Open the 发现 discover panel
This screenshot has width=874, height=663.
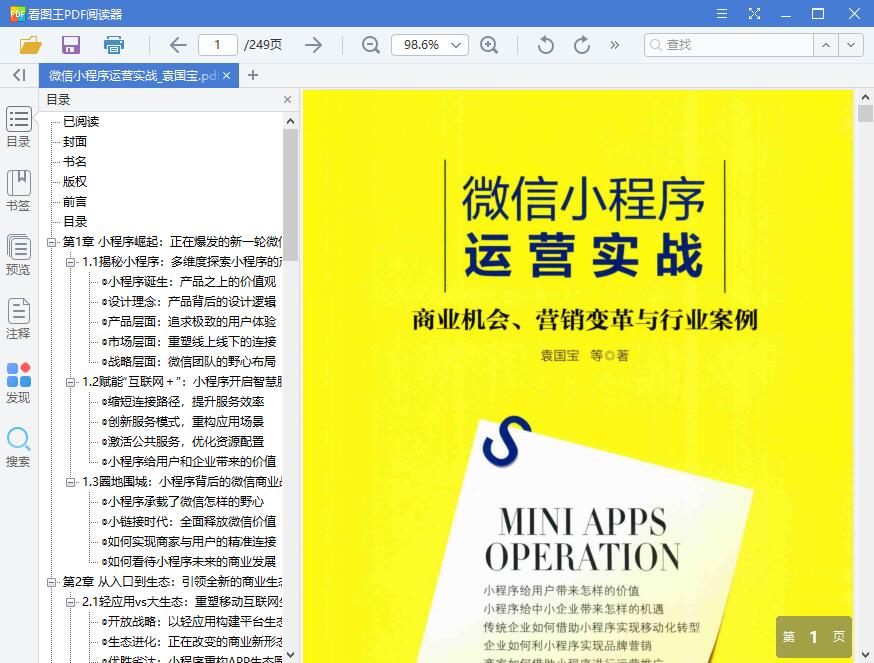pos(18,383)
